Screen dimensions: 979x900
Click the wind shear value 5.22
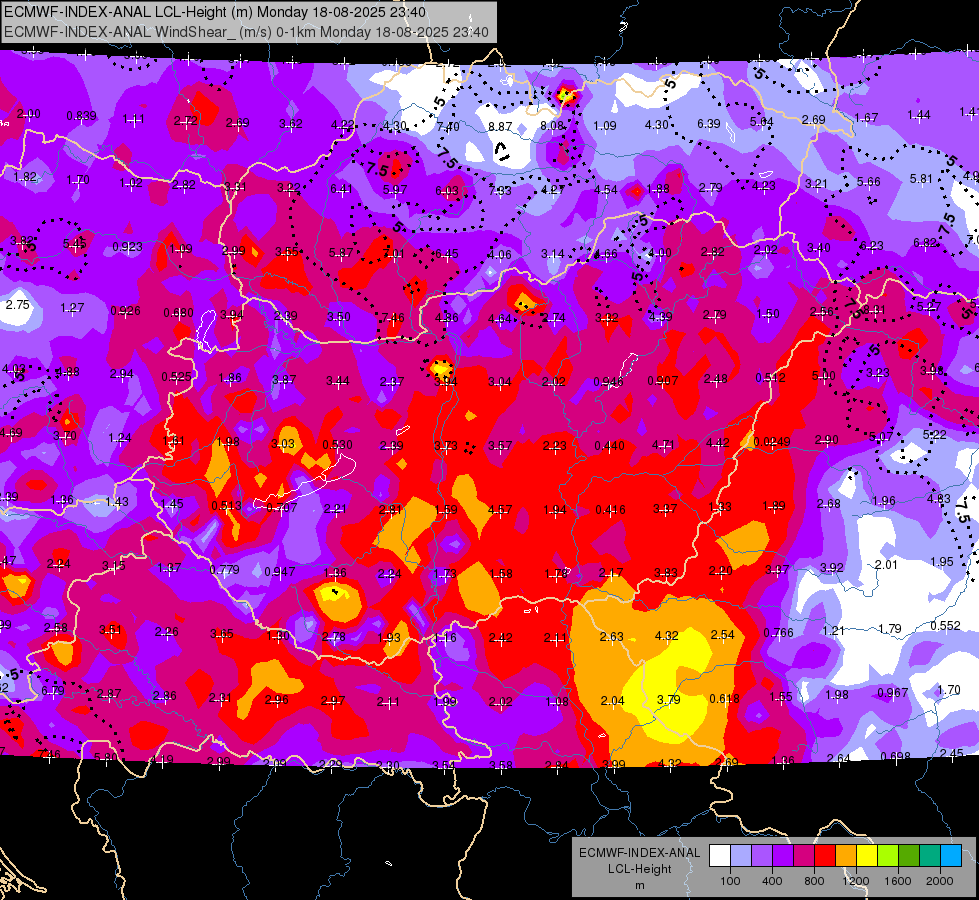point(934,434)
